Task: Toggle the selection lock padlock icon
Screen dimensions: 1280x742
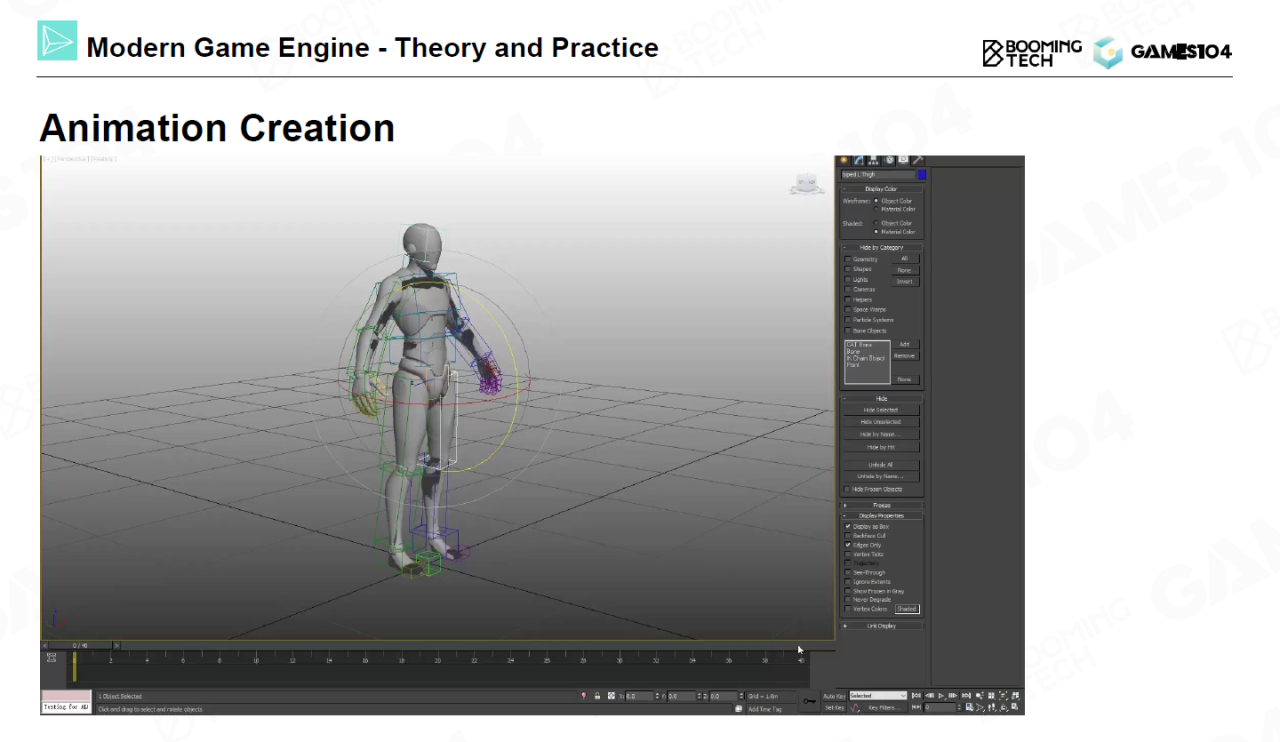Action: tap(597, 696)
